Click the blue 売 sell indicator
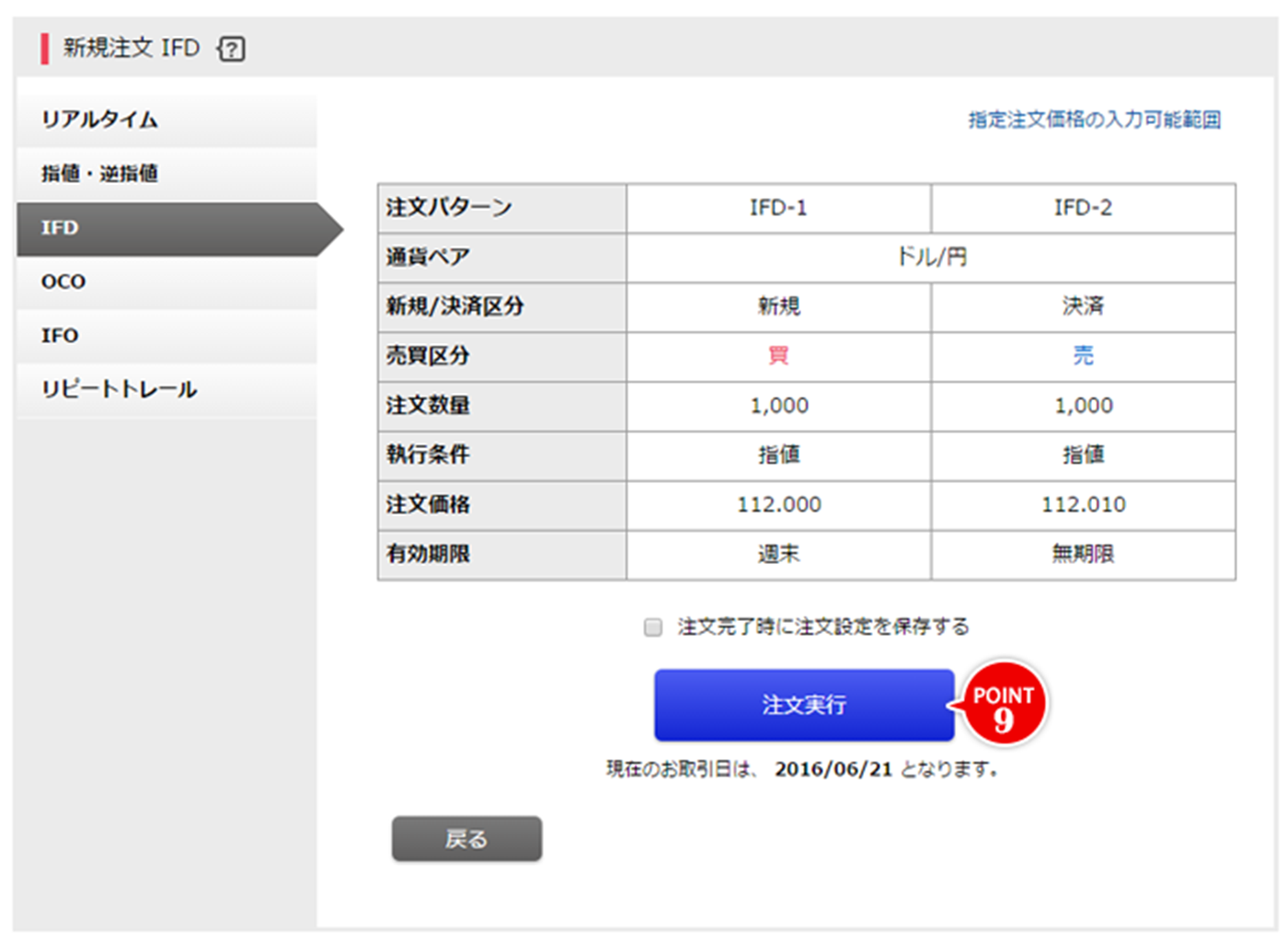 click(1083, 356)
